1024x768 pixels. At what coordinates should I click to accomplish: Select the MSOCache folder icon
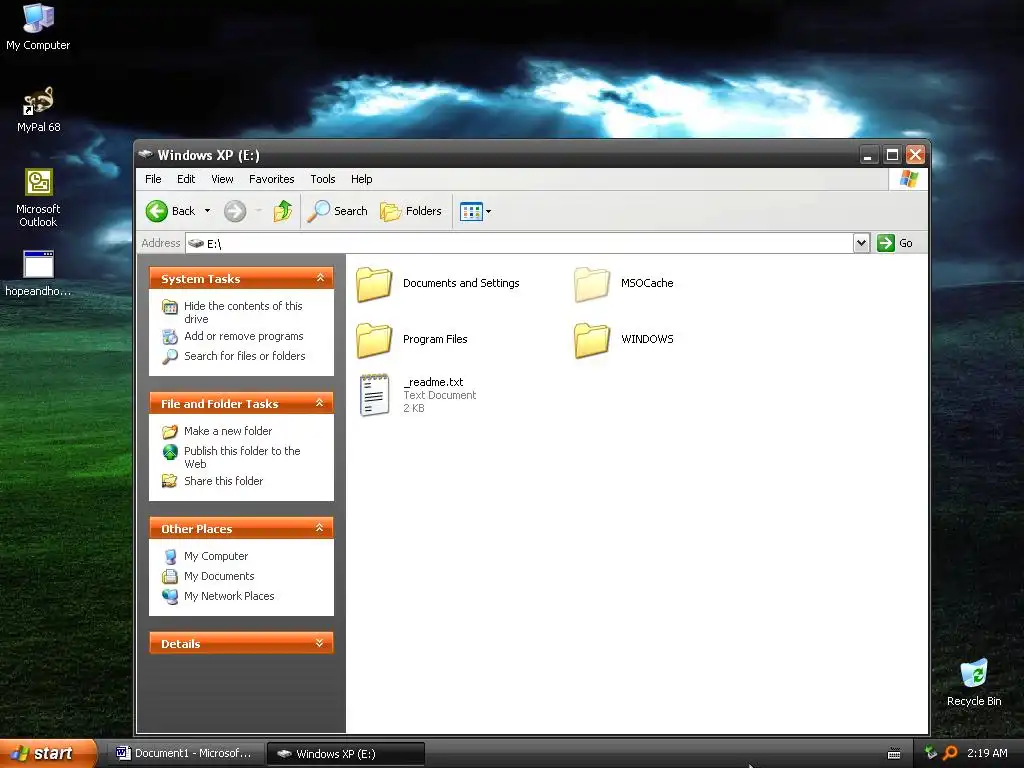click(592, 284)
